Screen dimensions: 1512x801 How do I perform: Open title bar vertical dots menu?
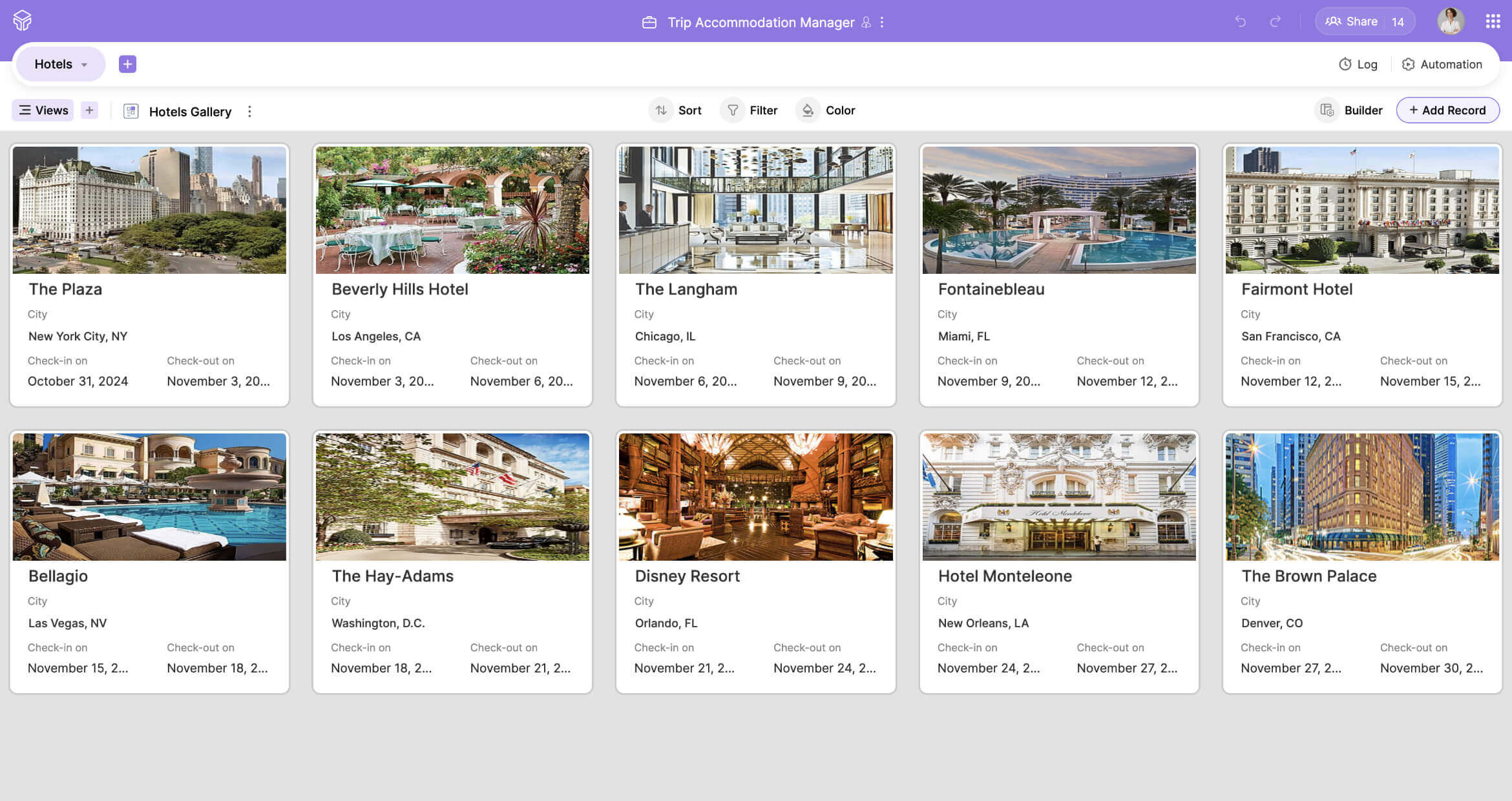click(x=882, y=22)
